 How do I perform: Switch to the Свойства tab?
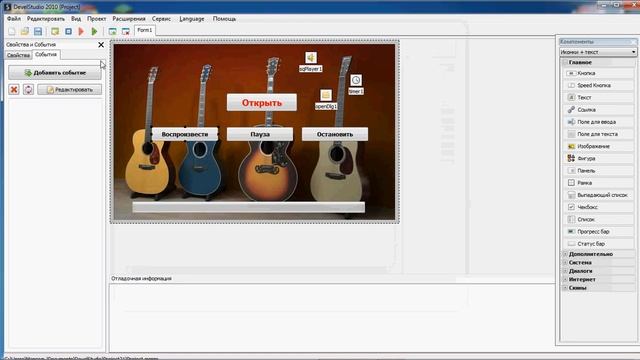(18, 55)
